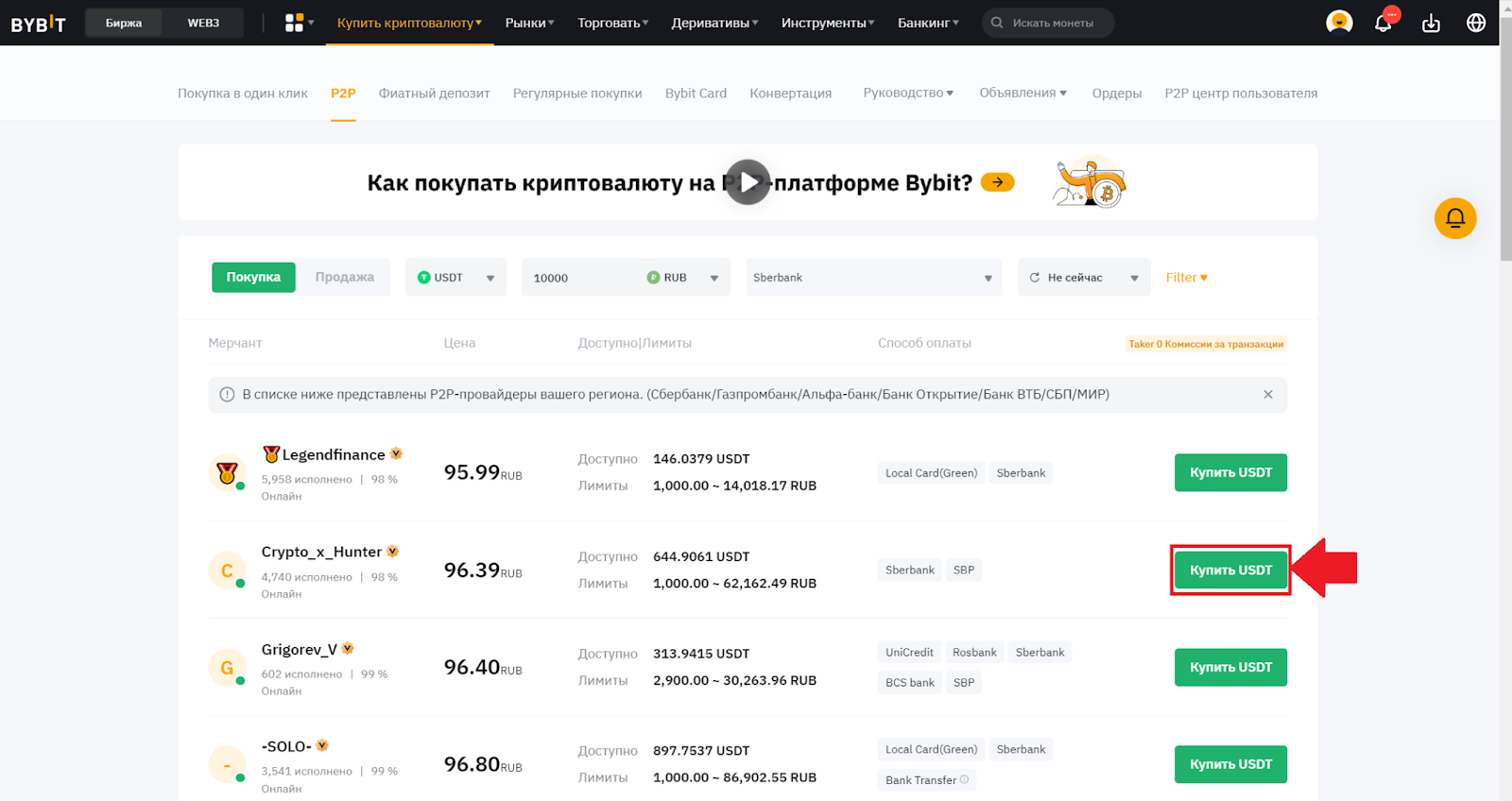This screenshot has width=1512, height=801.
Task: Go to Покупка в один клик tab
Action: [x=243, y=94]
